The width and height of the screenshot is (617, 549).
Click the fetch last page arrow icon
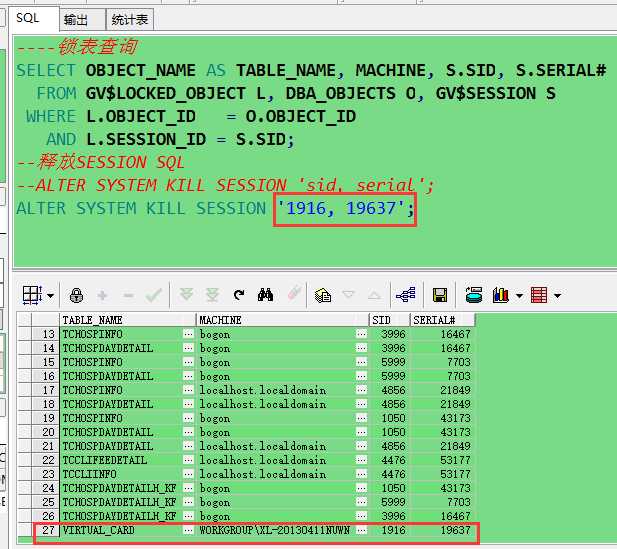212,295
